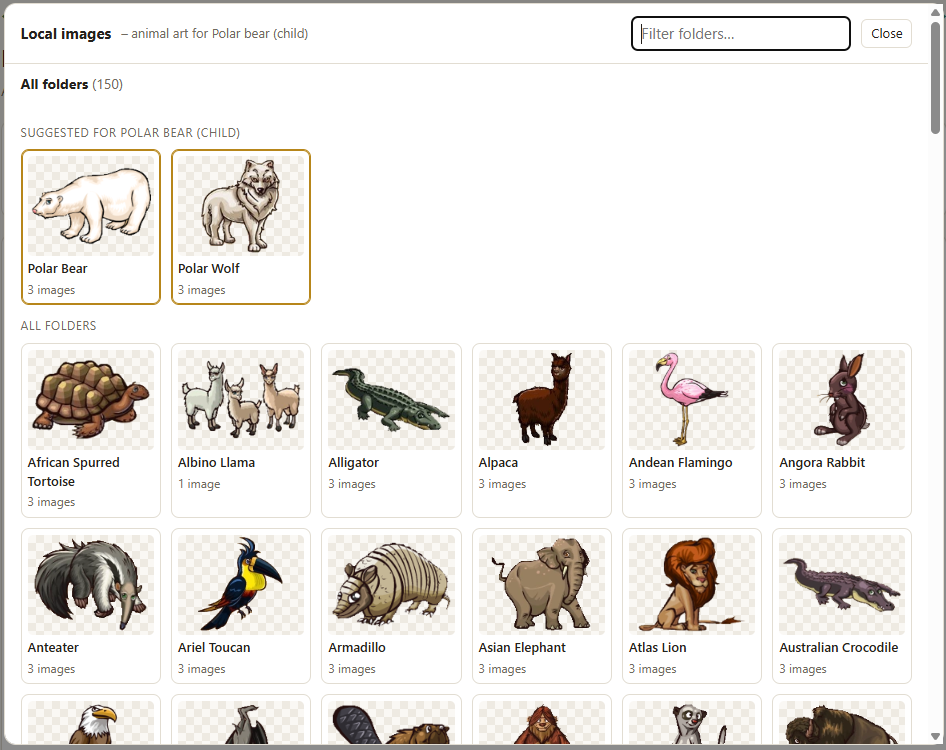Open the Alligator folder thumbnail
This screenshot has width=946, height=750.
click(391, 399)
